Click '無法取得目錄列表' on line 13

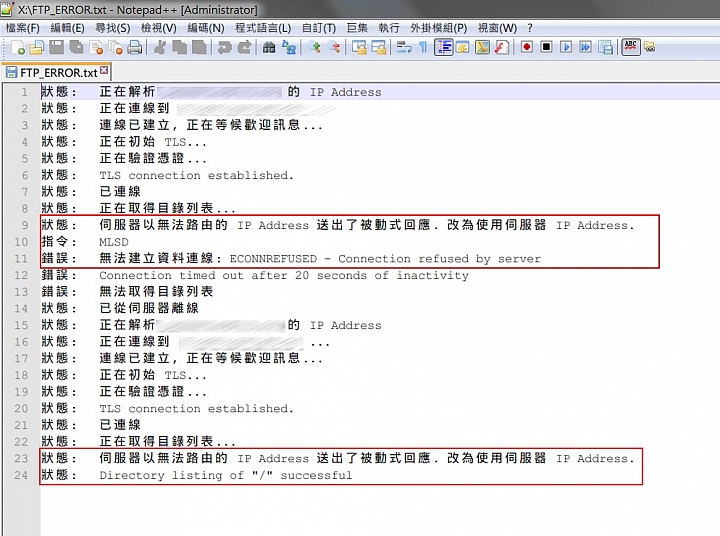pyautogui.click(x=156, y=292)
